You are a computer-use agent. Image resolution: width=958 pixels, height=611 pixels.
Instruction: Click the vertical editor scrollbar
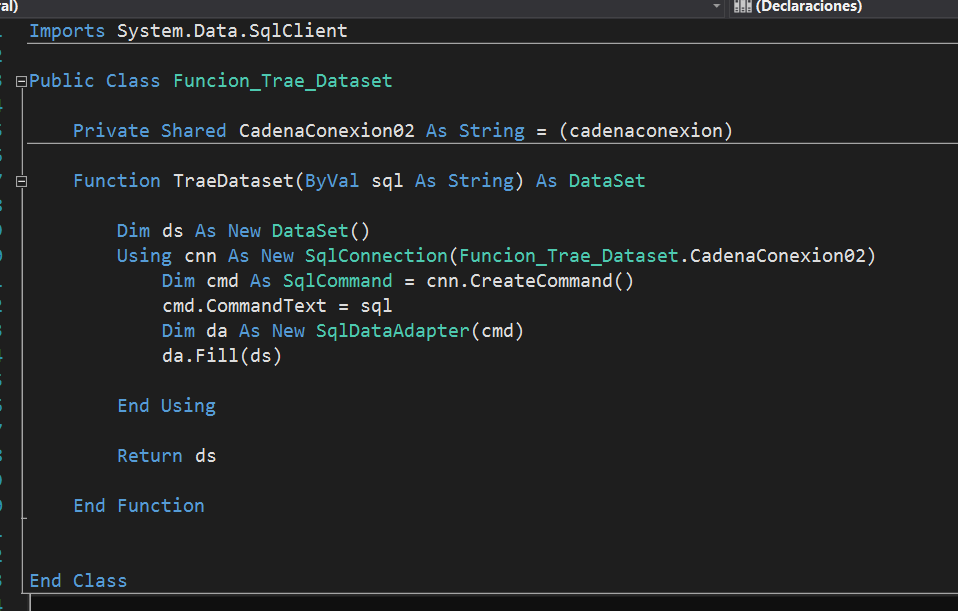(x=952, y=300)
